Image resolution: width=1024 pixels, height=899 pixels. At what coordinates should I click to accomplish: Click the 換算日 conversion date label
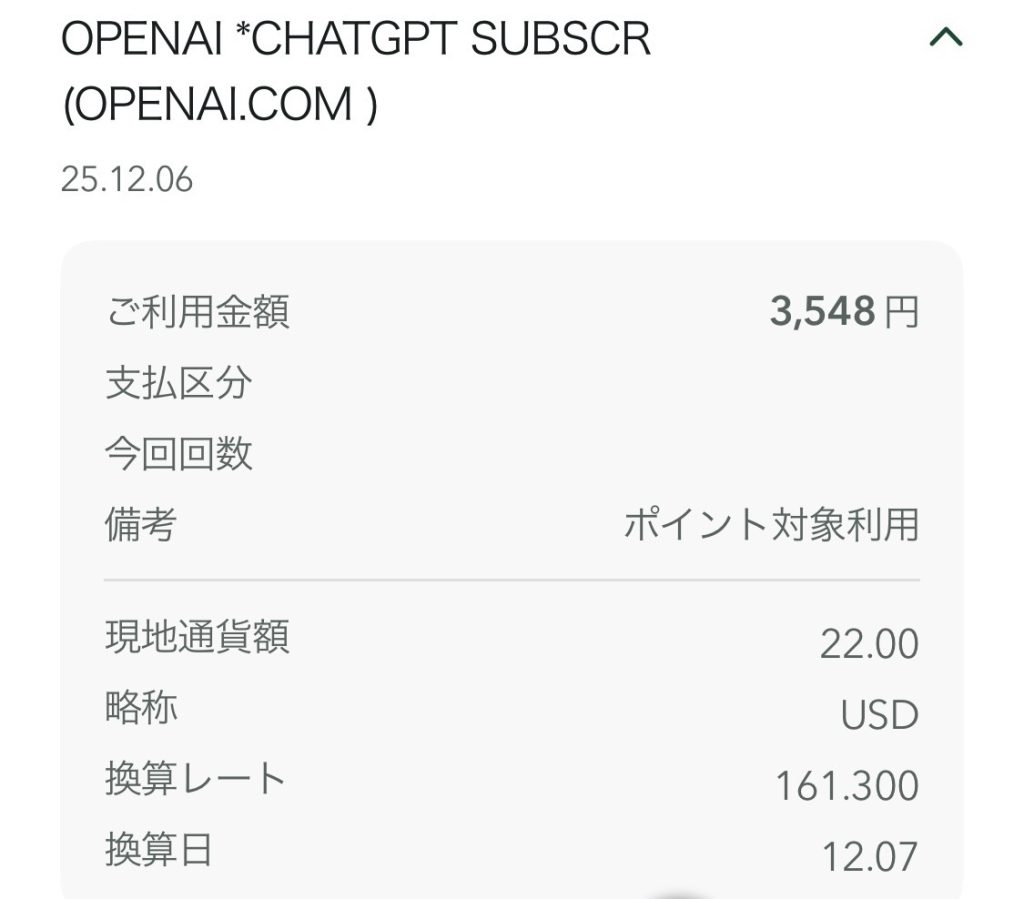[x=160, y=850]
